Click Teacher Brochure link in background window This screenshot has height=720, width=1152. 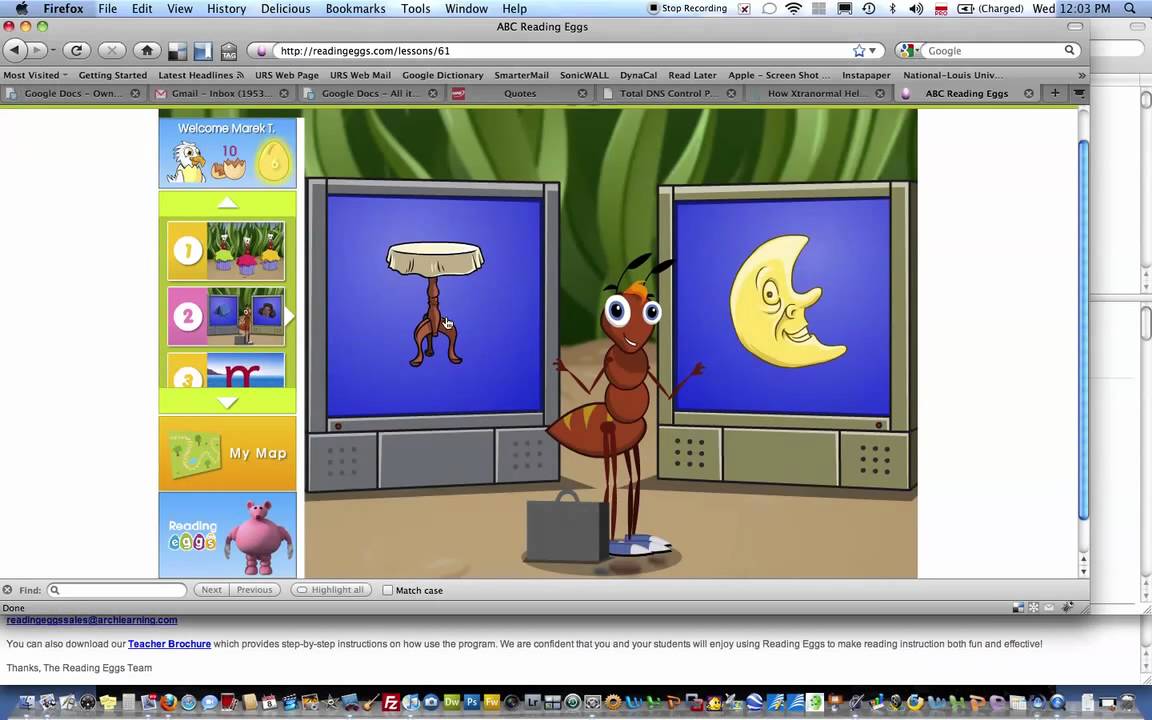[169, 644]
